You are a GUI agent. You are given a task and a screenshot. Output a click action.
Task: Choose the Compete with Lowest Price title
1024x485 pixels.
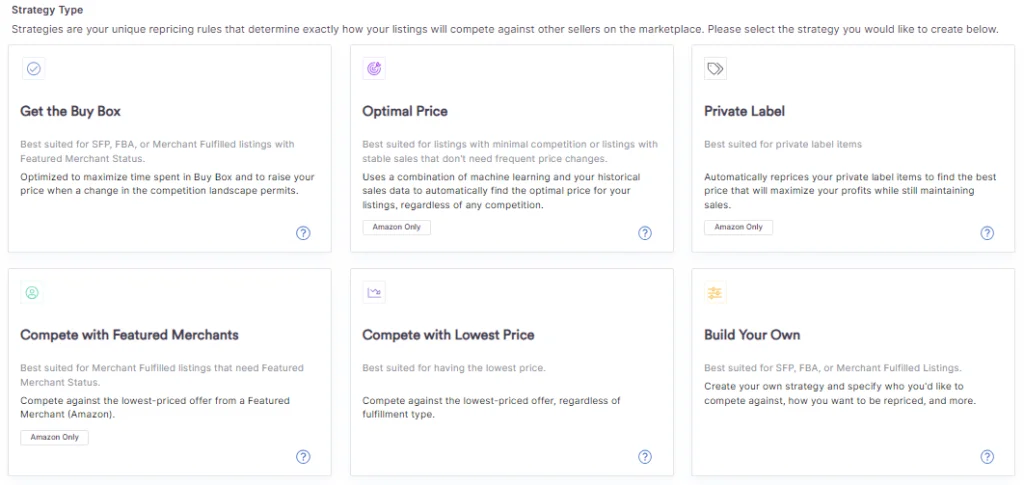click(448, 335)
